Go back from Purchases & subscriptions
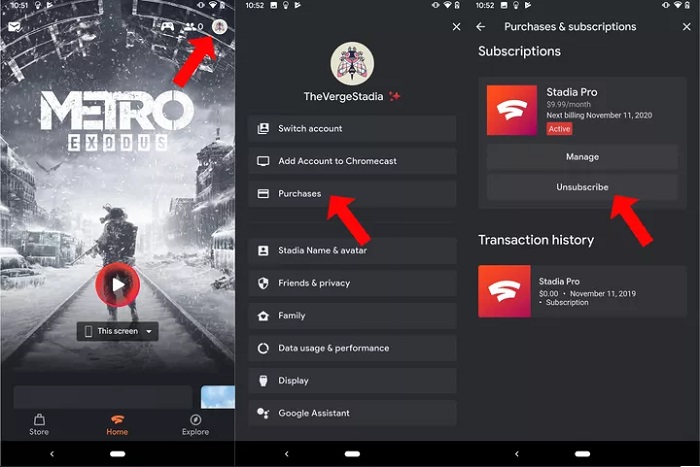Image resolution: width=700 pixels, height=467 pixels. (x=480, y=27)
